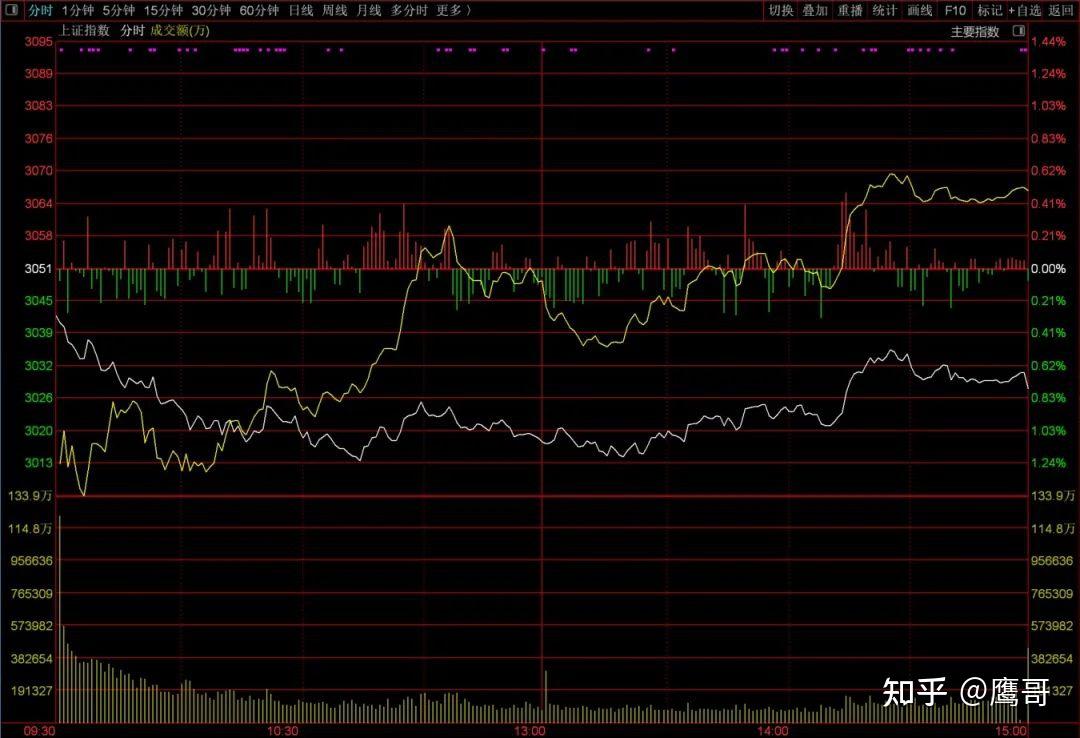
Task: Click the 返回 back button
Action: tap(1061, 10)
